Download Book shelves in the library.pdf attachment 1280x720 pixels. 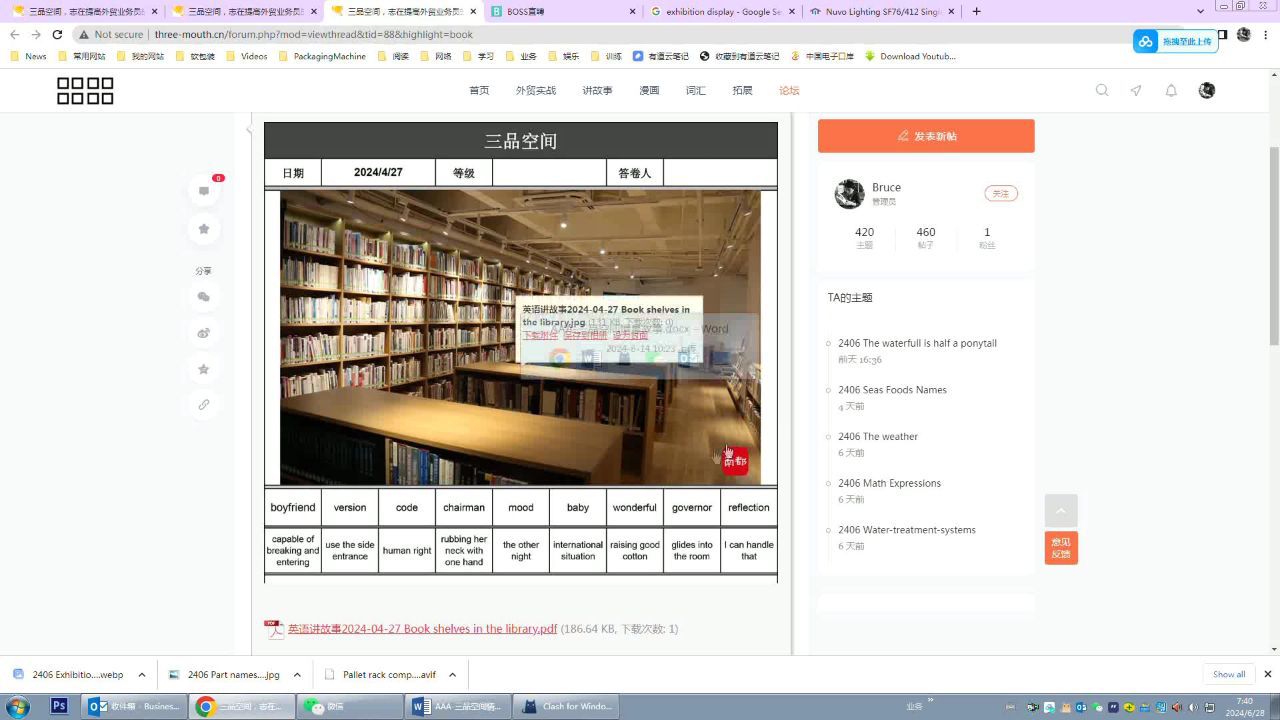[422, 629]
